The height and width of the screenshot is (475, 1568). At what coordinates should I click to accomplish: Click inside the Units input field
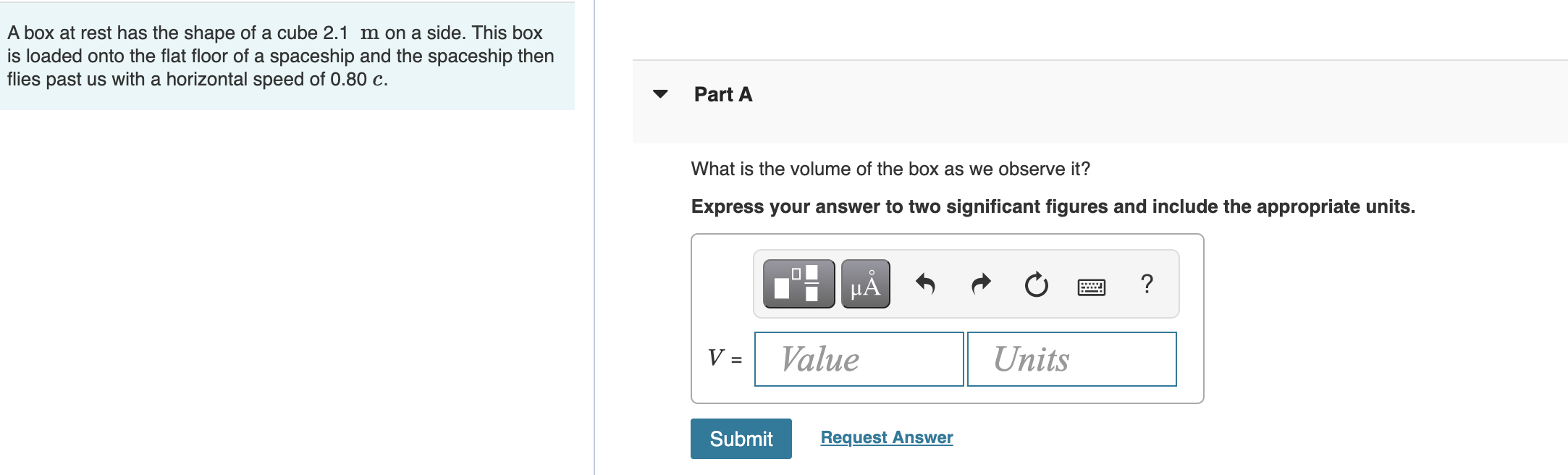click(x=1071, y=359)
